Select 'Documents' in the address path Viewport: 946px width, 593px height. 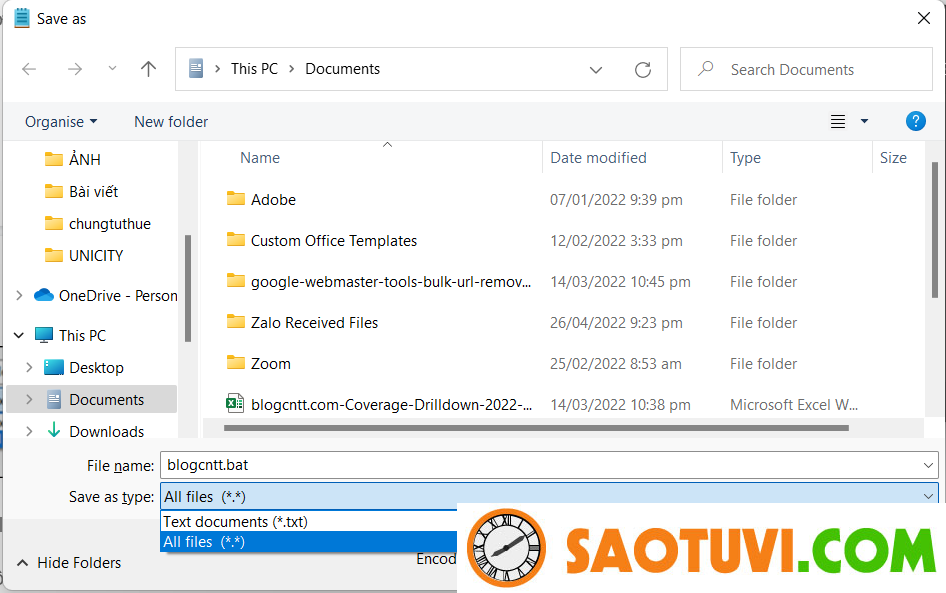click(342, 69)
